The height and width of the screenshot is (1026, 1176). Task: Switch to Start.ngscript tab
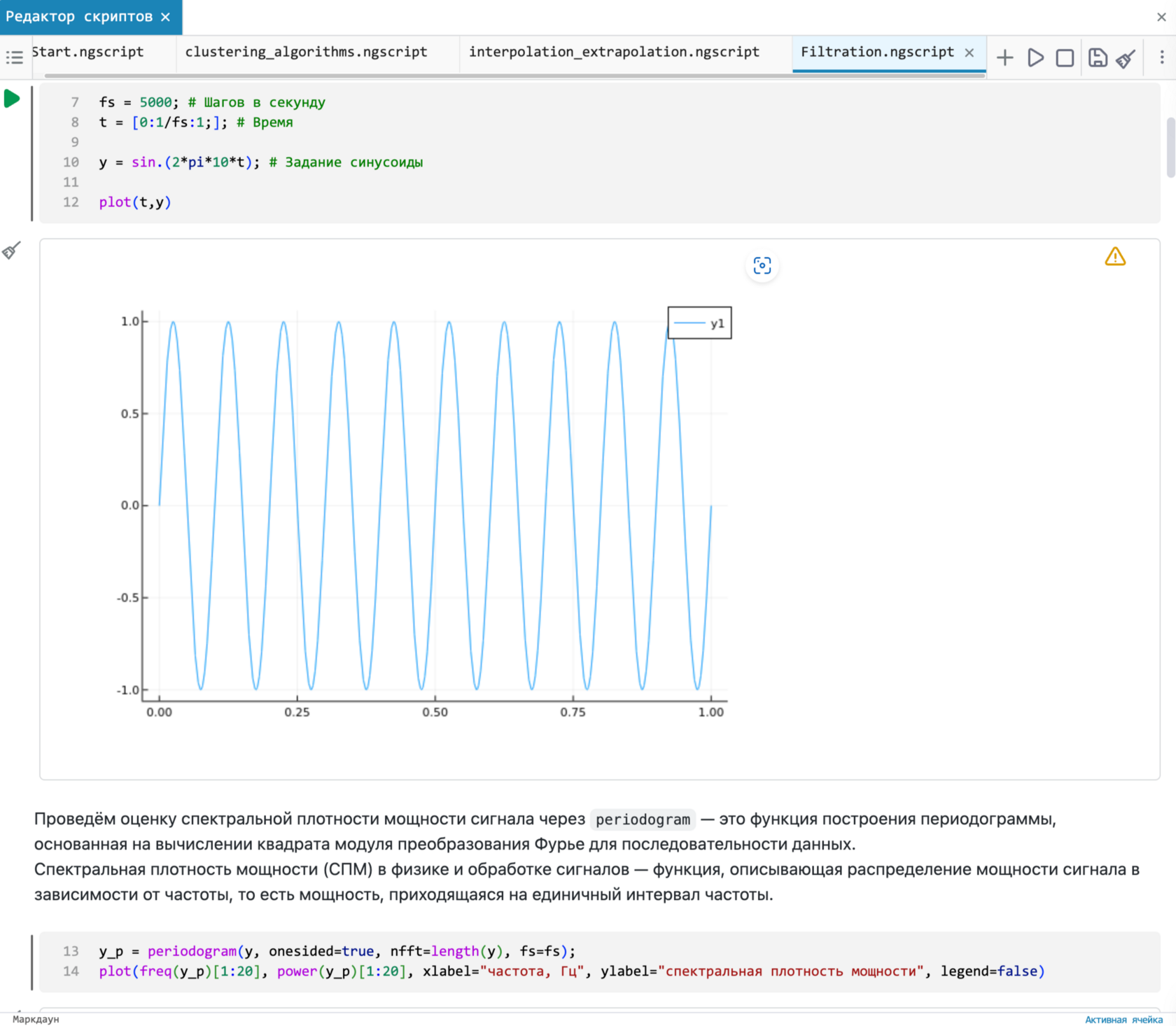click(x=87, y=52)
